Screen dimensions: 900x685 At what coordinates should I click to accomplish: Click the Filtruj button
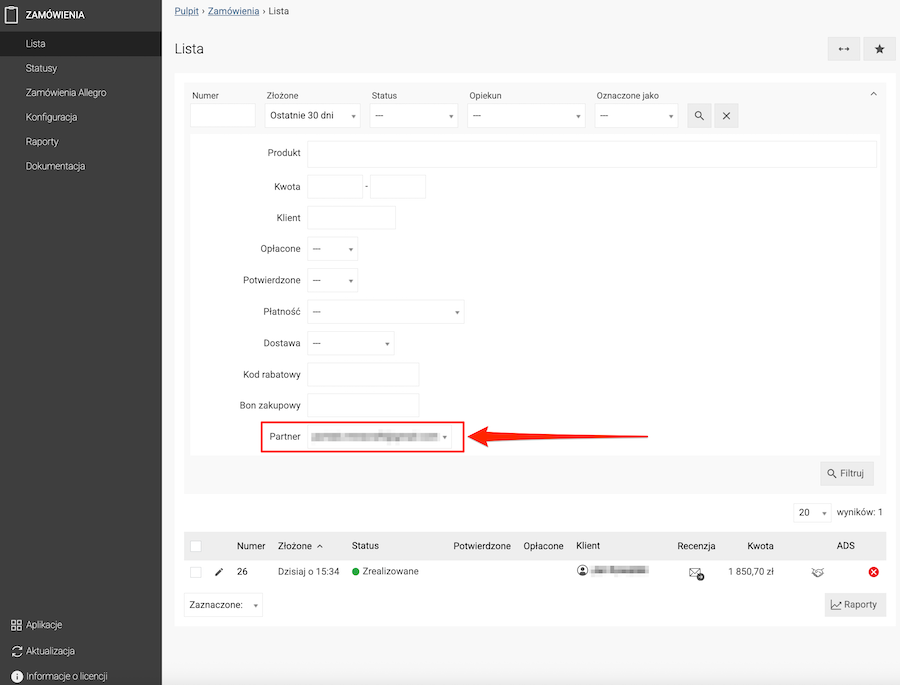[847, 474]
